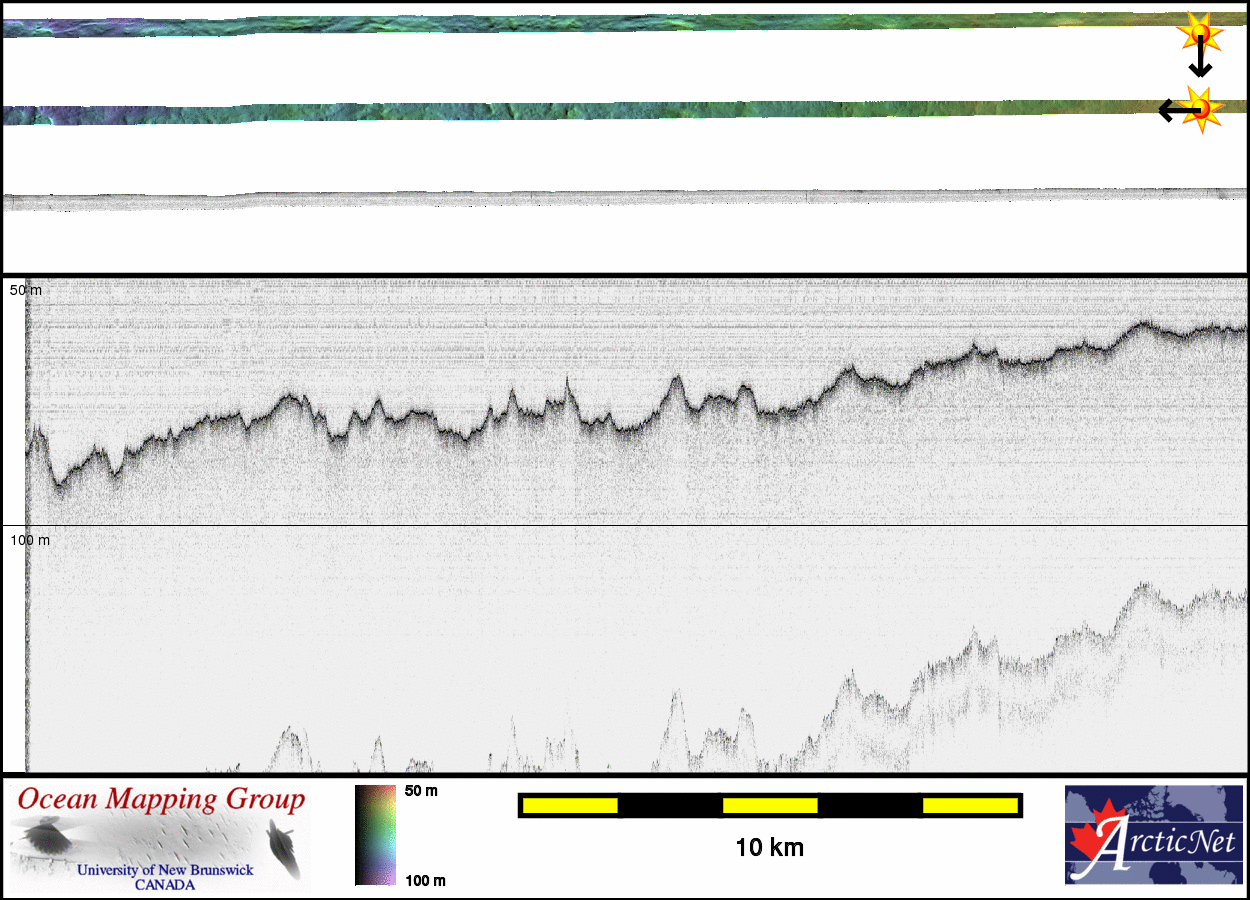Click the left yellow scale bar segment

(569, 805)
